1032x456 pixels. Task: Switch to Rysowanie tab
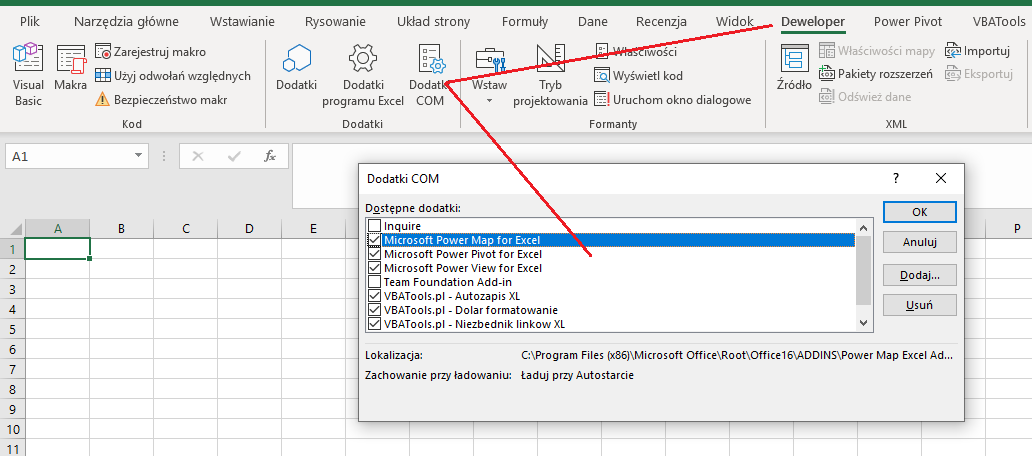point(335,22)
